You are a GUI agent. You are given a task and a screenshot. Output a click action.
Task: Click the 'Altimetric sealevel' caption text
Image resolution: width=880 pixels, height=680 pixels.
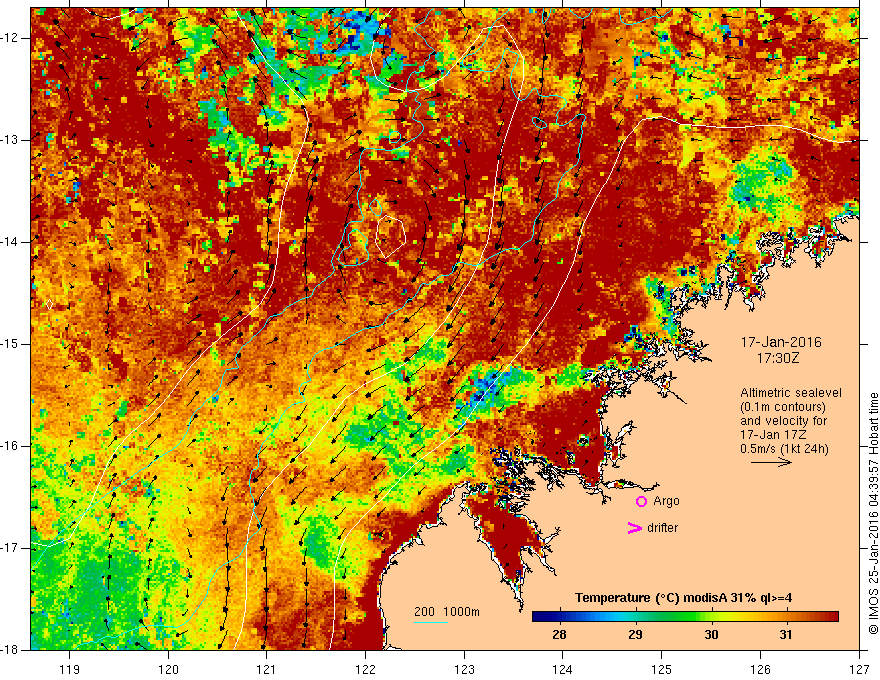pyautogui.click(x=790, y=393)
